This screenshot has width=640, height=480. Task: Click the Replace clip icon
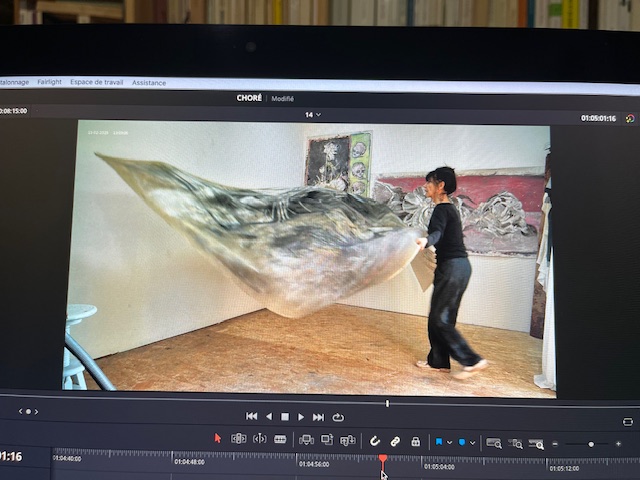coord(347,440)
